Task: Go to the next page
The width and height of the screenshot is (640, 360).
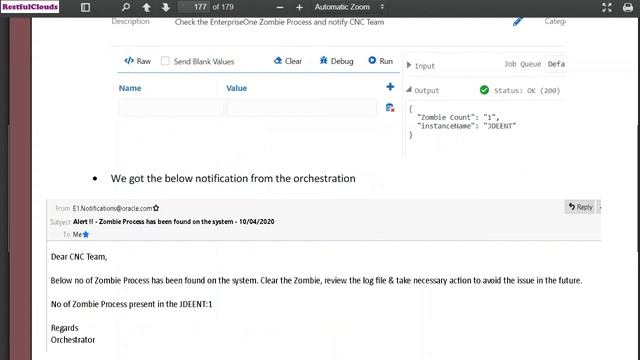Action: pyautogui.click(x=166, y=7)
